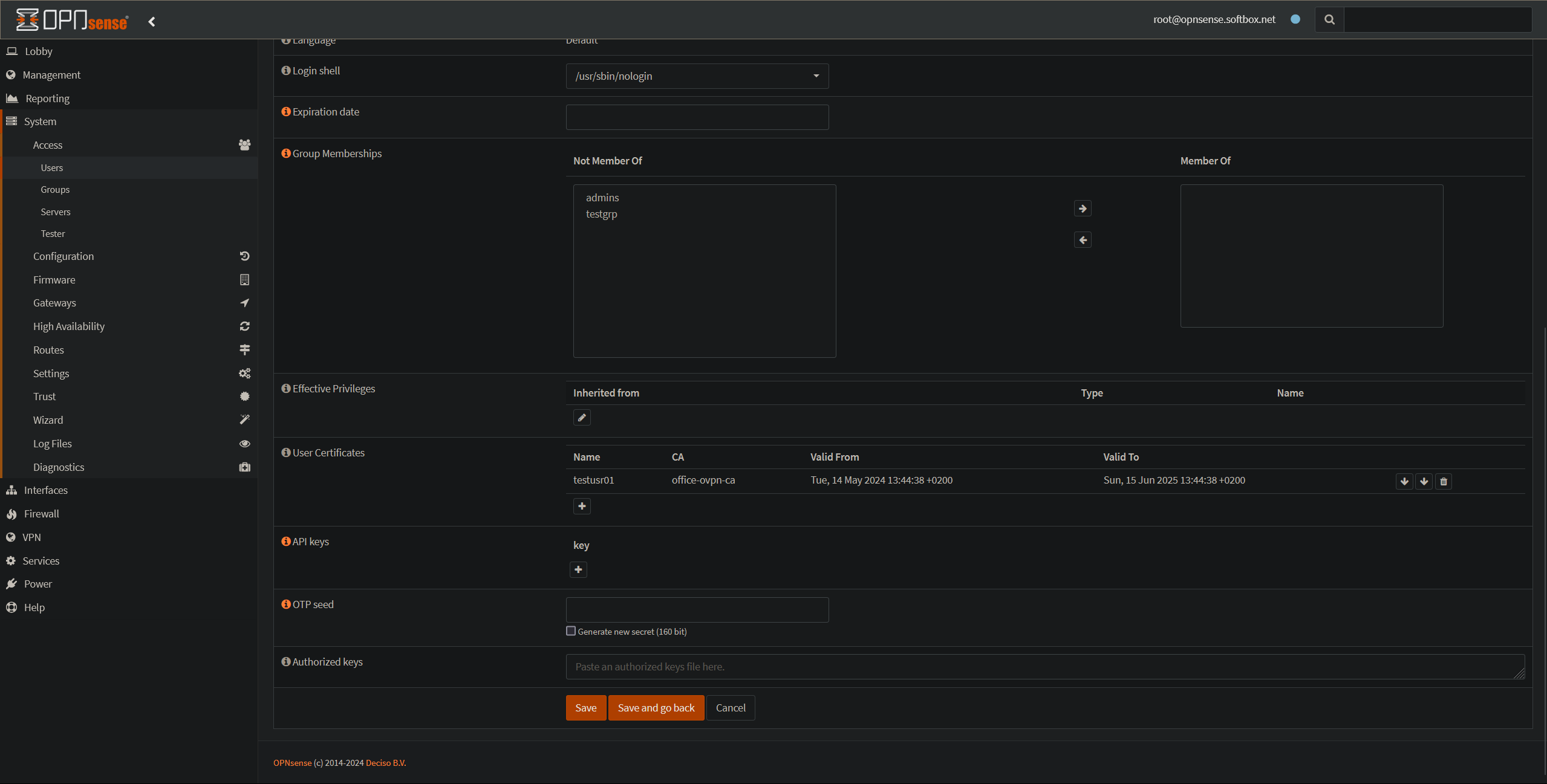Delete the testusr01 certificate with trash icon
Screen dimensions: 1547x784
pyautogui.click(x=1444, y=481)
